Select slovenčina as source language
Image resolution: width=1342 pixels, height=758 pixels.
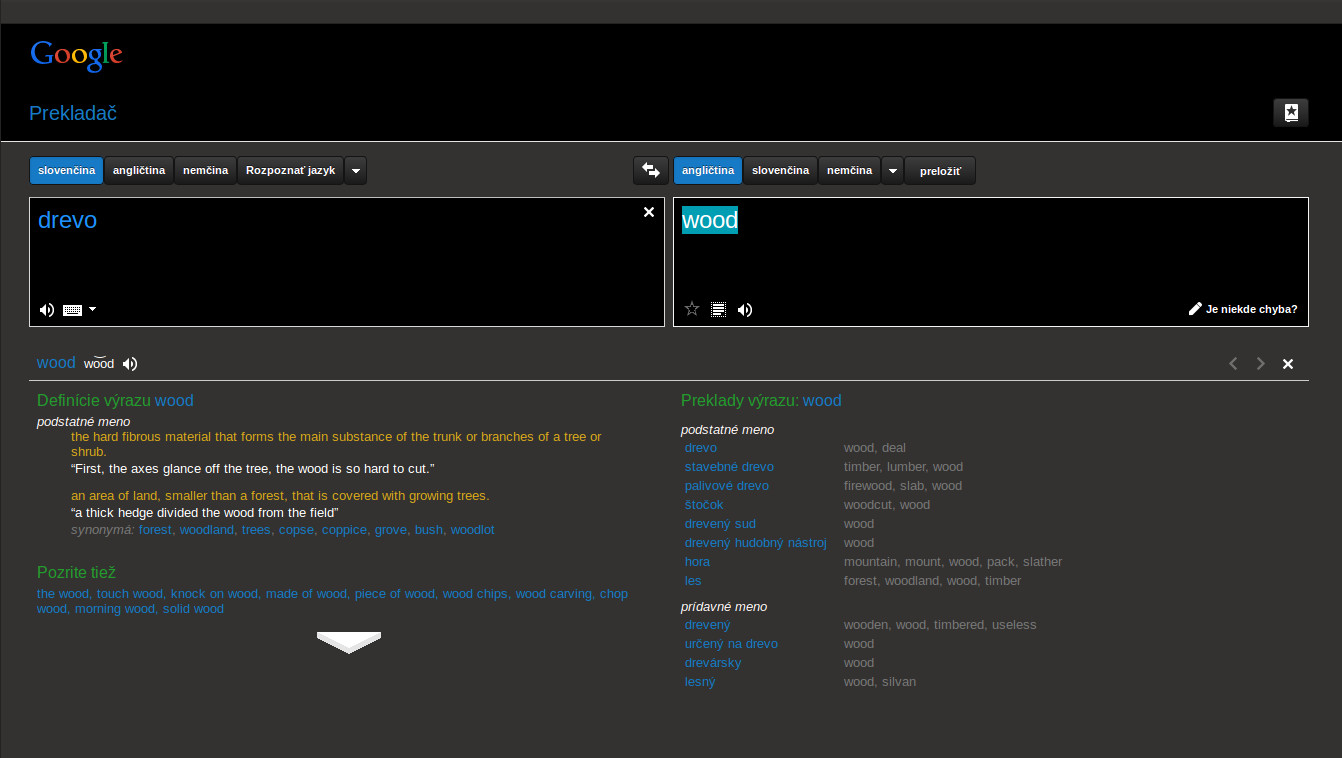tap(67, 171)
